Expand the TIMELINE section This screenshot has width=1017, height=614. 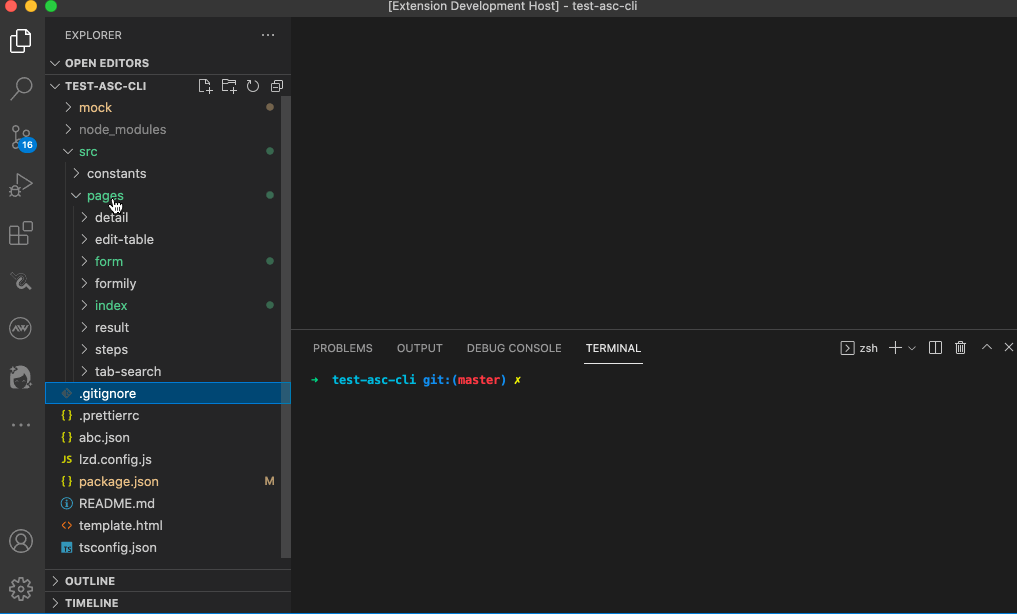point(168,603)
